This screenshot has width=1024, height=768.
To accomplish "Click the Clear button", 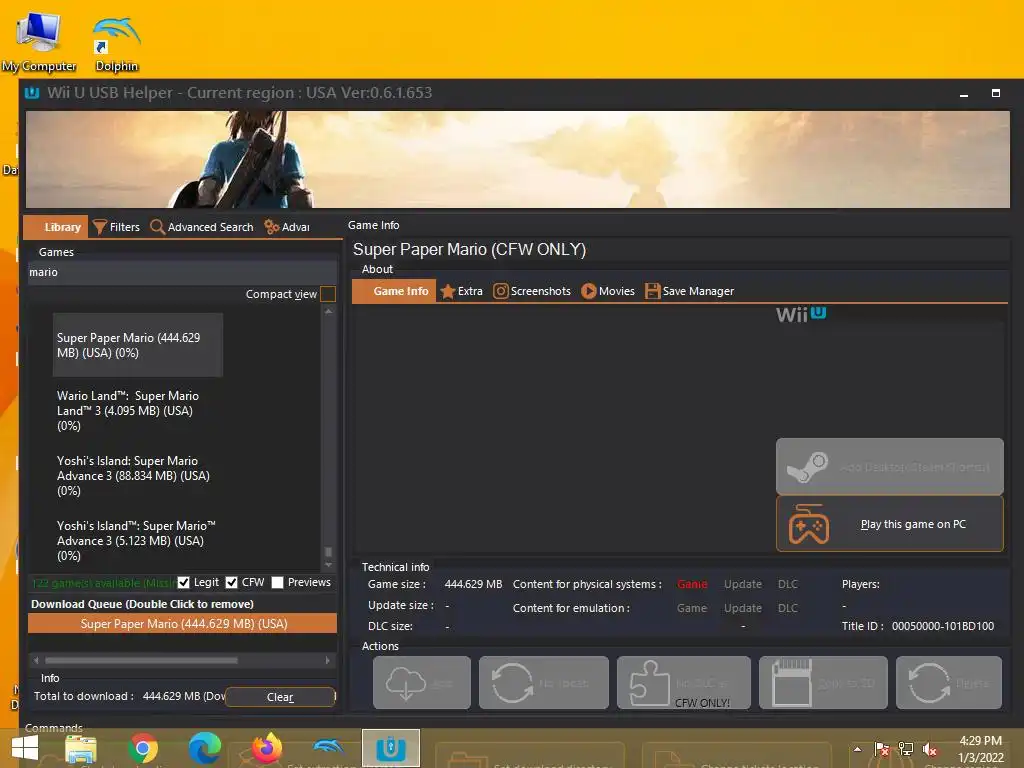I will pyautogui.click(x=280, y=697).
